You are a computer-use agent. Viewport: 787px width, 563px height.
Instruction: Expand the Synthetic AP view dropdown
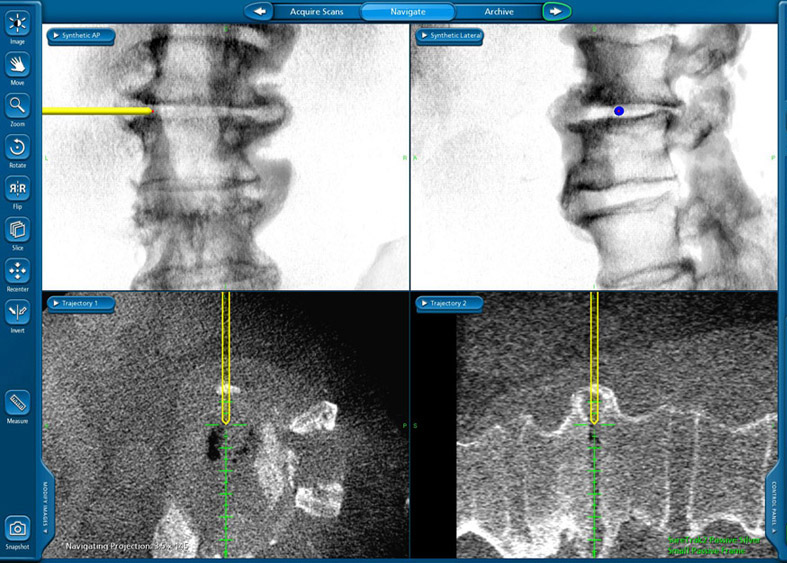tap(82, 36)
